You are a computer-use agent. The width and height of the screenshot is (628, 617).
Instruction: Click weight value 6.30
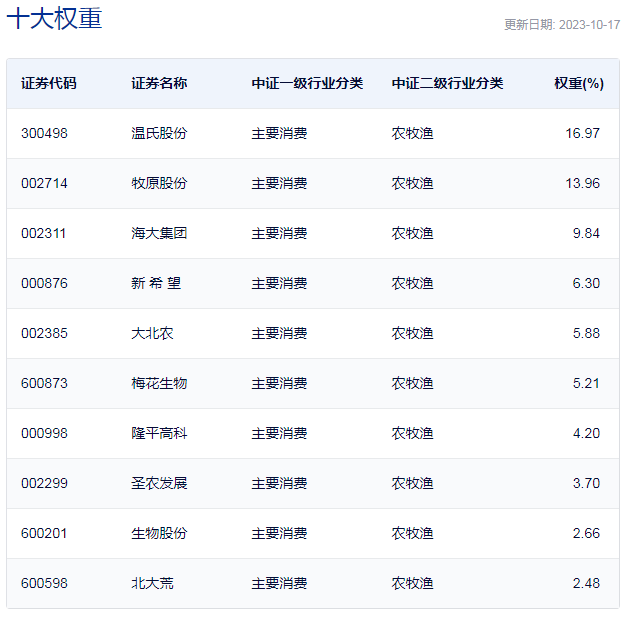tap(586, 283)
